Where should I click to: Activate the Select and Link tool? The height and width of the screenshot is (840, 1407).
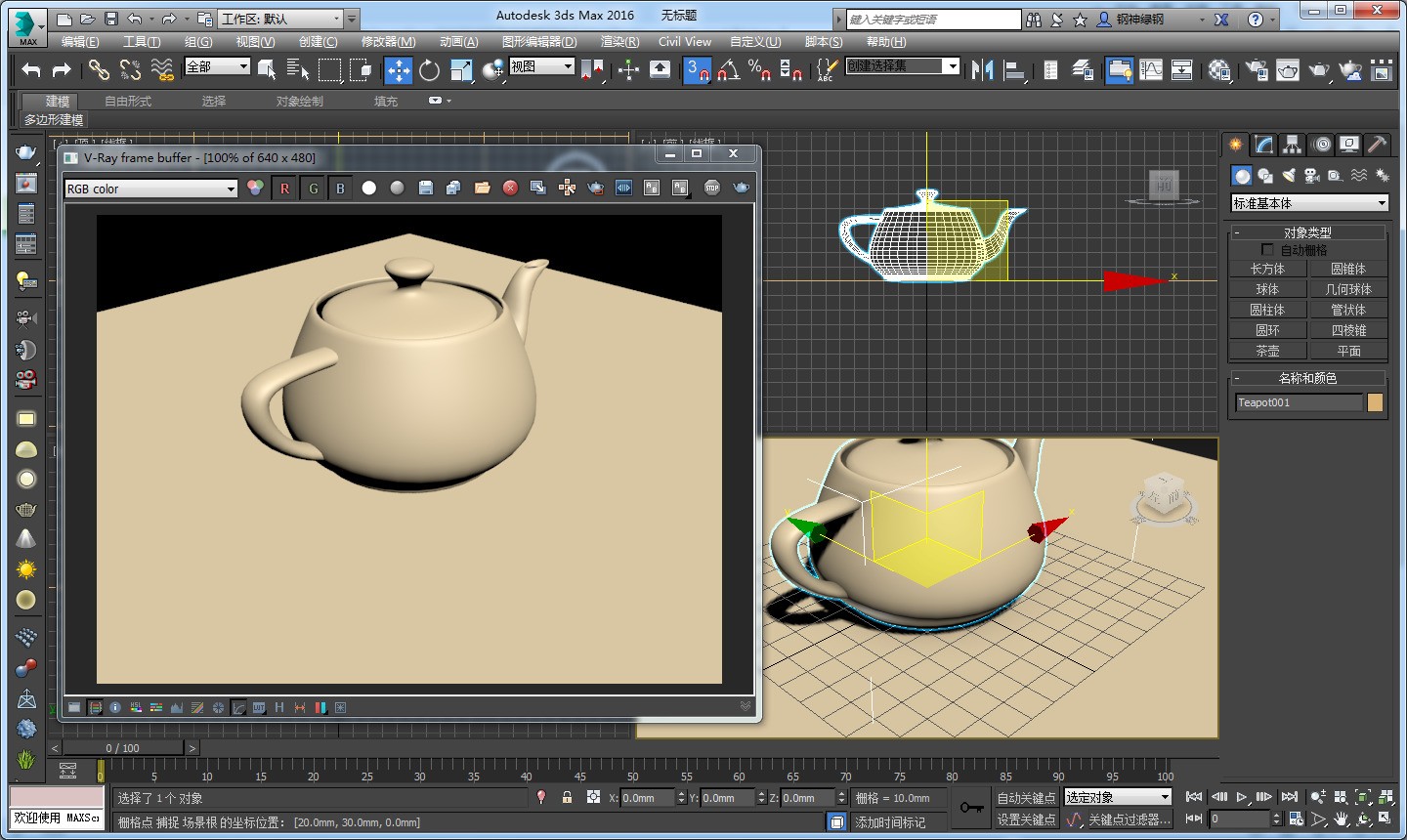click(99, 69)
